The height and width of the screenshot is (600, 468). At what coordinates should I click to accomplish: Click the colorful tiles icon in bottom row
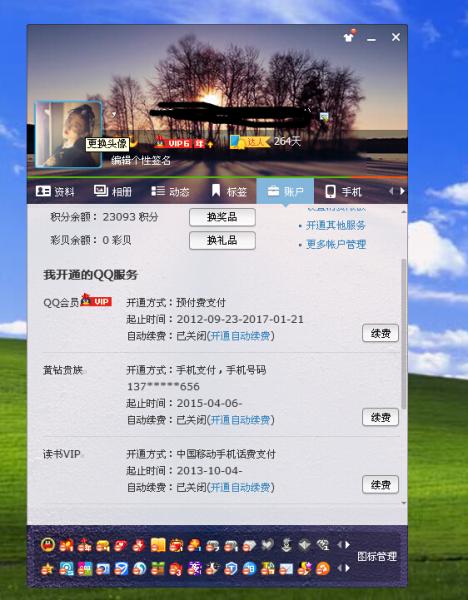[x=85, y=569]
